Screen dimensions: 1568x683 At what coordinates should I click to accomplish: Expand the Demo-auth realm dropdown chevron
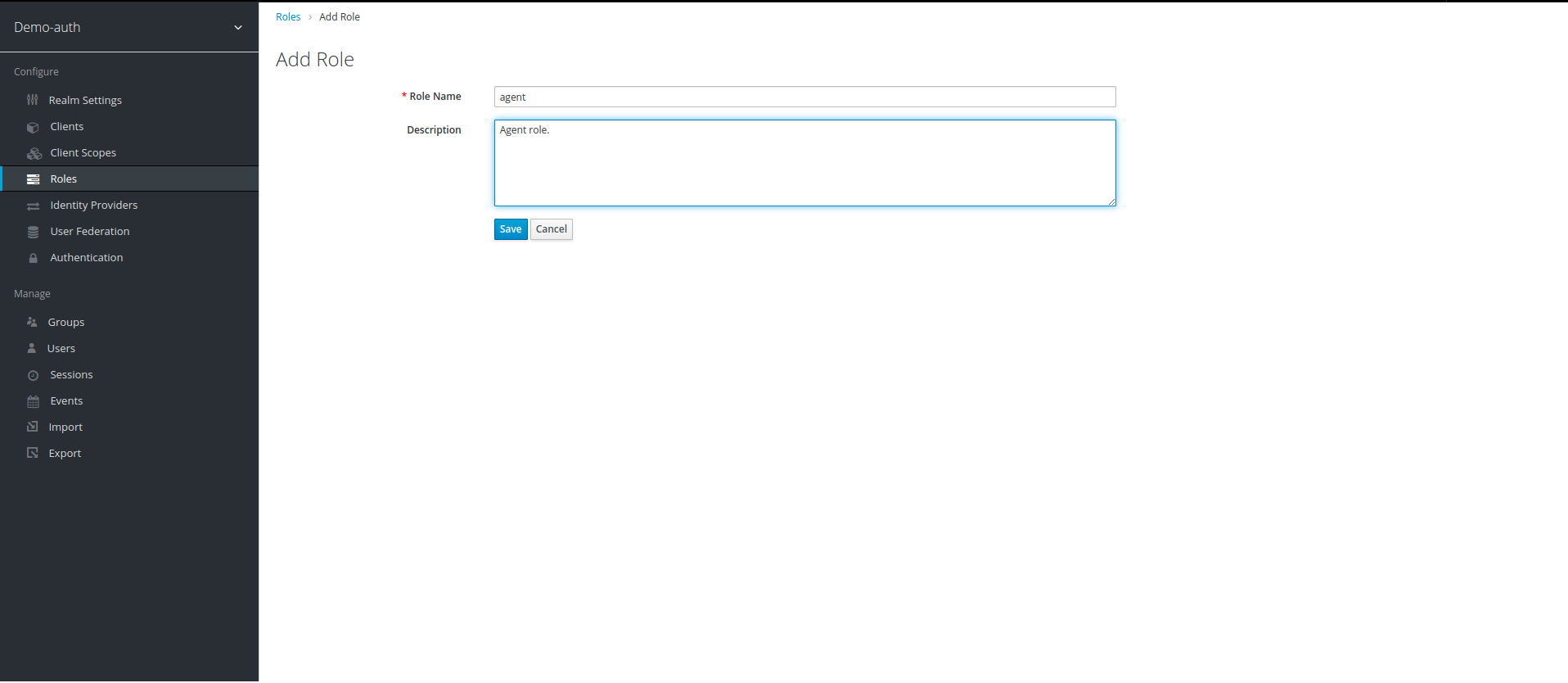[x=238, y=27]
